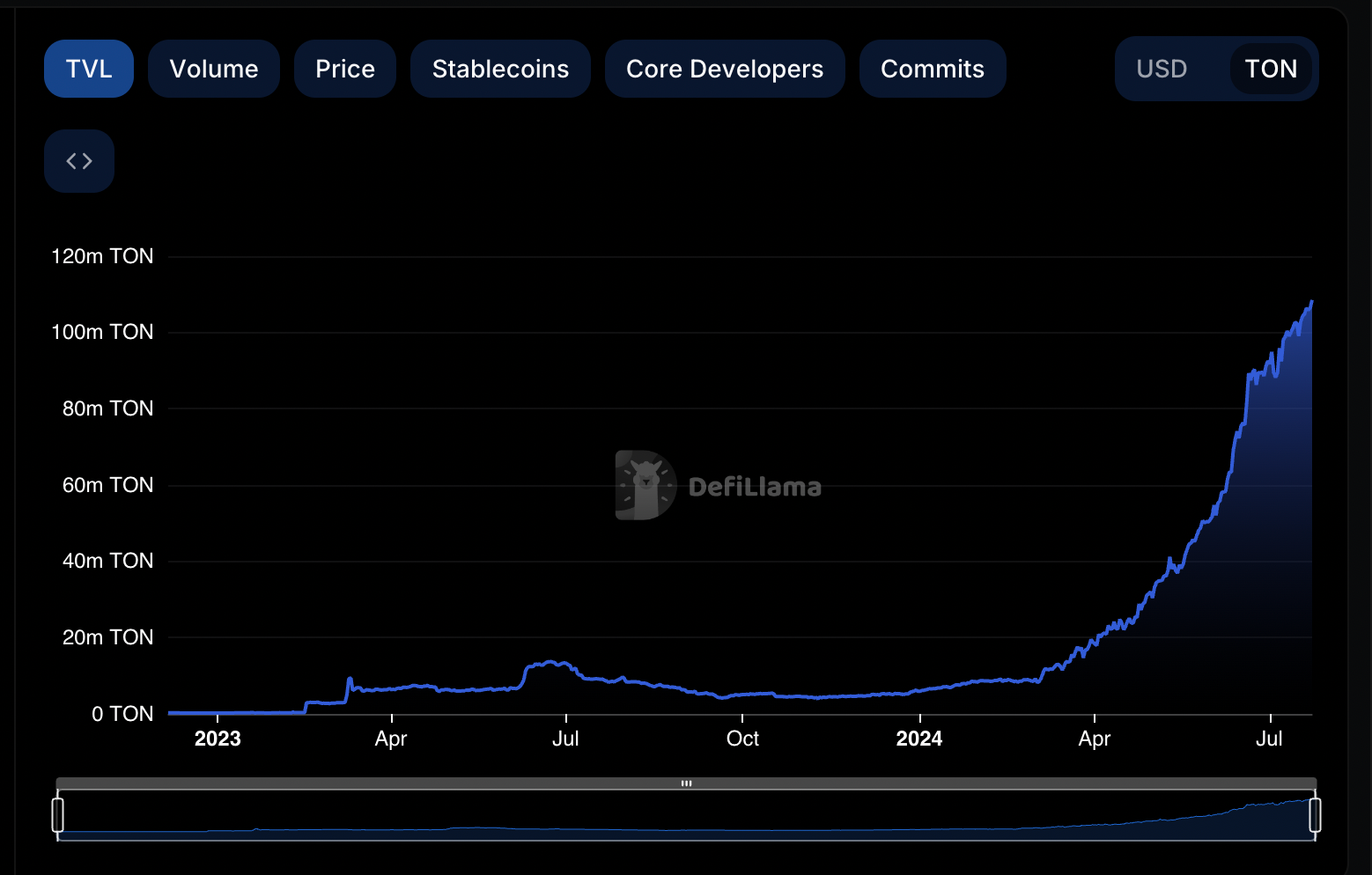Click the Oct x-axis label
The image size is (1372, 875).
742,739
